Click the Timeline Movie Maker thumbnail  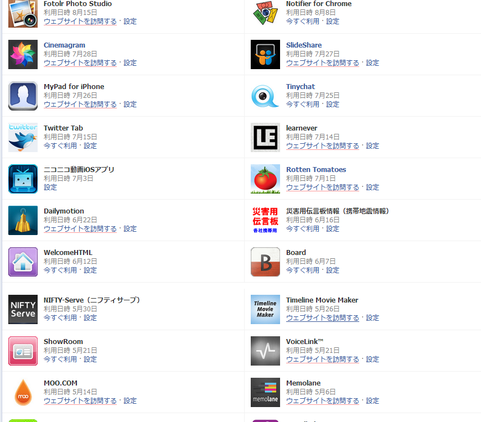point(265,309)
